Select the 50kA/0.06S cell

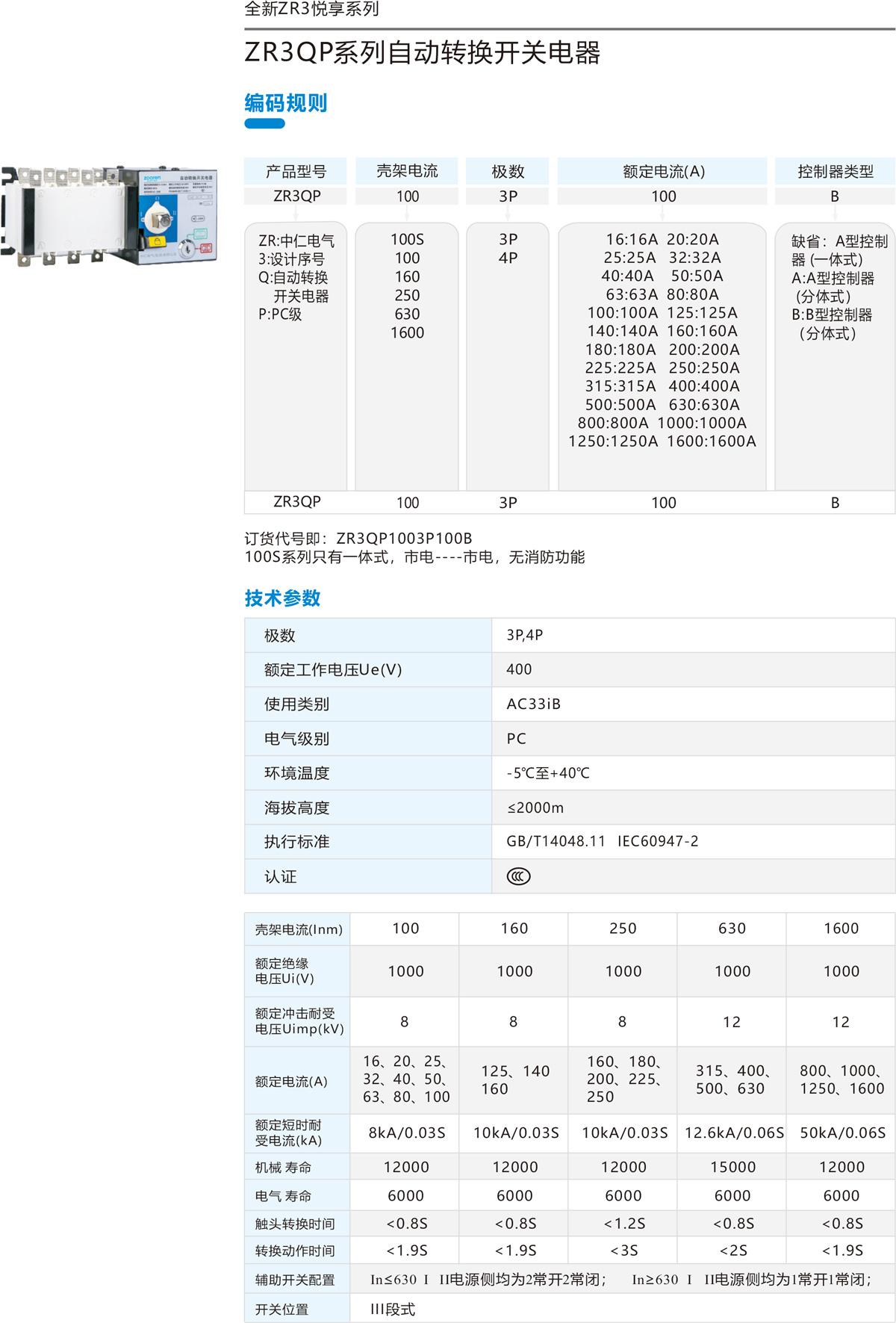click(842, 1133)
